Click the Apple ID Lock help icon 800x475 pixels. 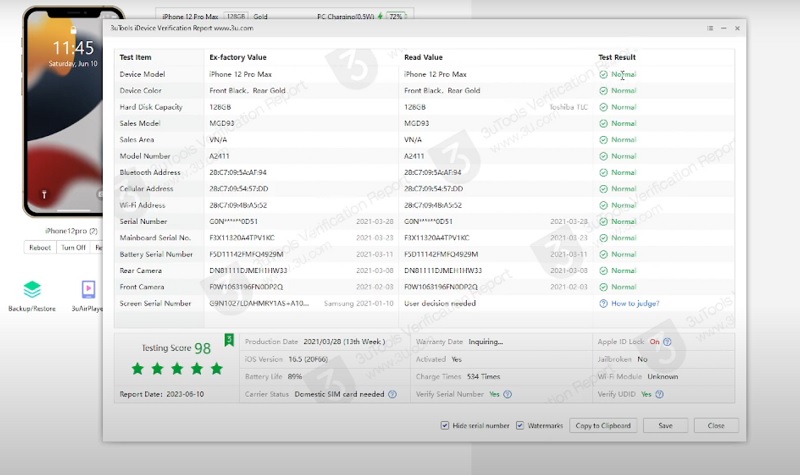point(667,342)
